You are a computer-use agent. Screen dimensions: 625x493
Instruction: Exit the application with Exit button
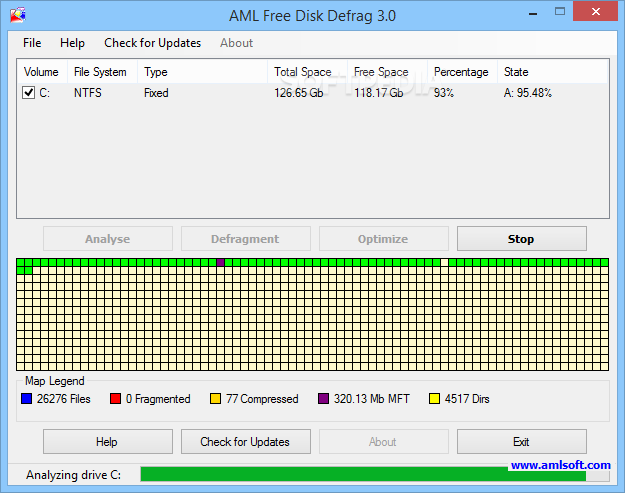coord(521,442)
